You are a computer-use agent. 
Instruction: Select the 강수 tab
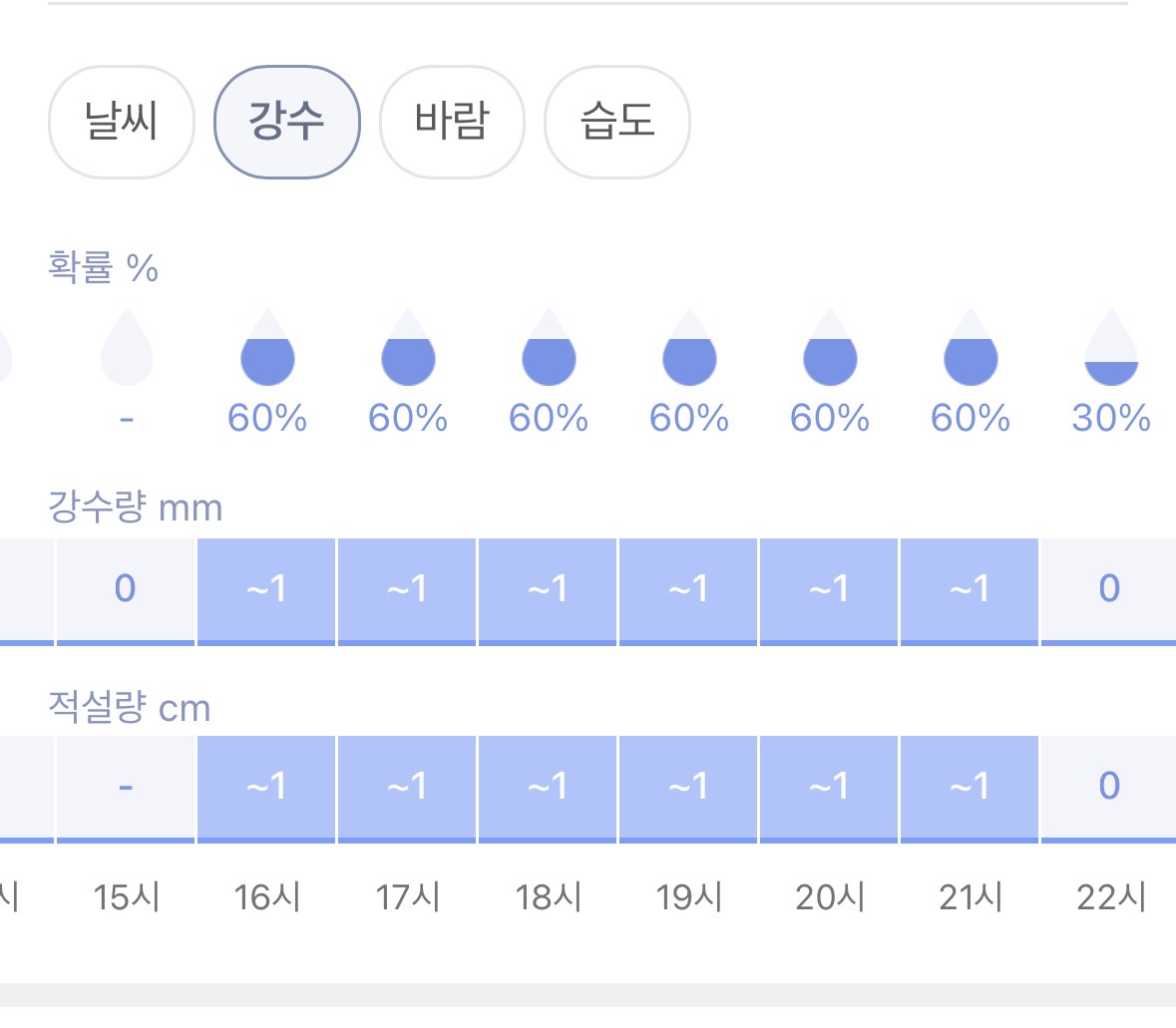(x=286, y=122)
